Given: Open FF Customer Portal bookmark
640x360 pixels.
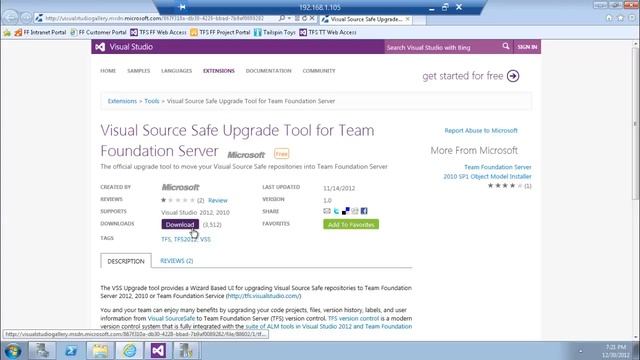Looking at the screenshot, I should click(x=98, y=32).
